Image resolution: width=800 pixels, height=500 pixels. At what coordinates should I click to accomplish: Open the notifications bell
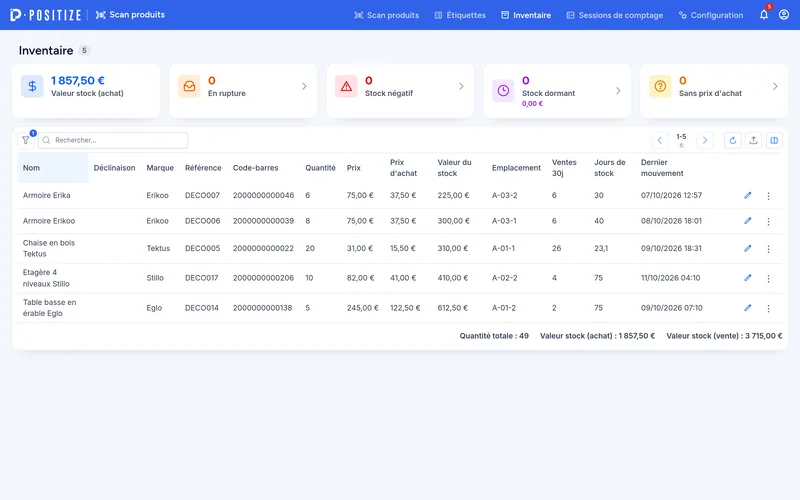[764, 15]
